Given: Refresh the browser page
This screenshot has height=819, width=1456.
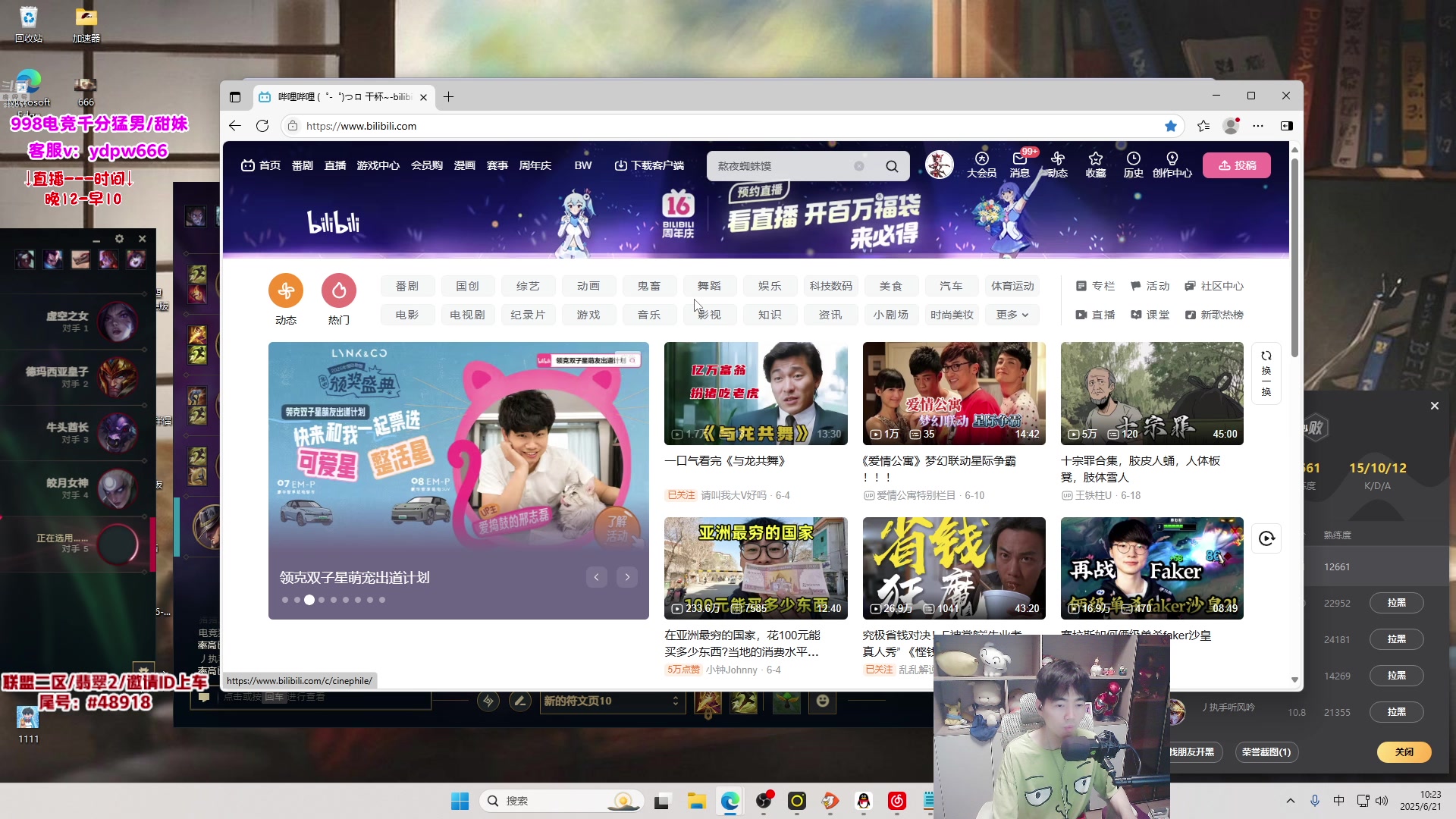Looking at the screenshot, I should pyautogui.click(x=262, y=126).
